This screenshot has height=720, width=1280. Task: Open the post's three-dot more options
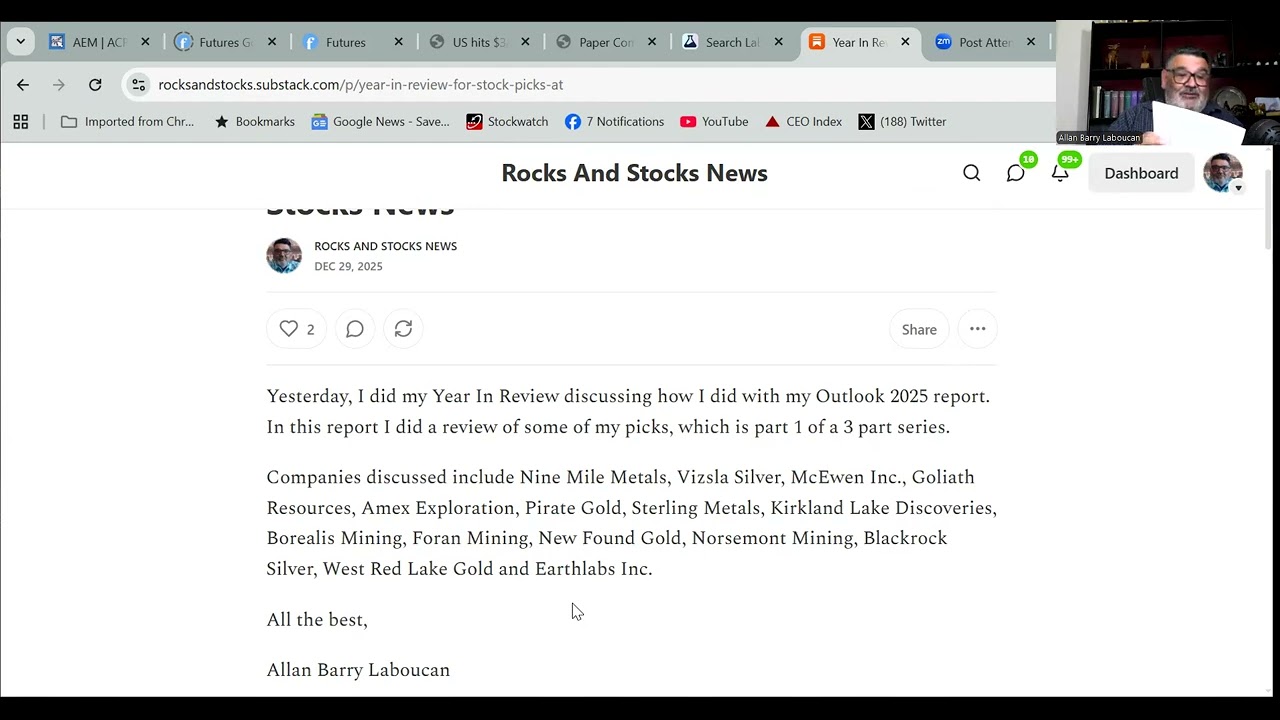coord(978,329)
